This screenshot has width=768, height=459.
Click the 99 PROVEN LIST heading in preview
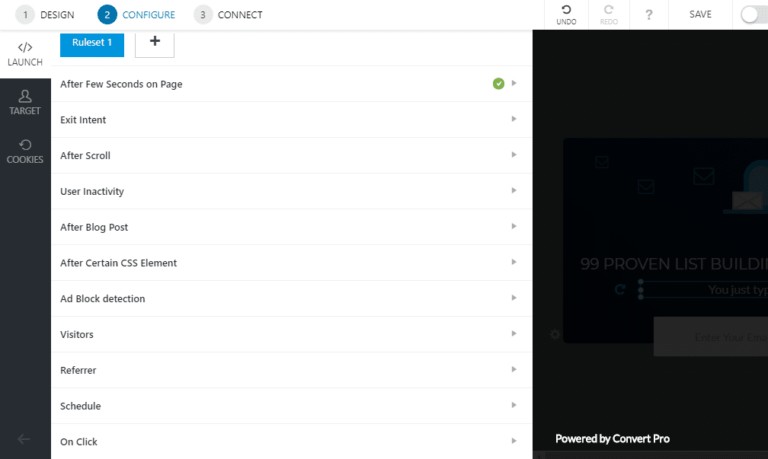674,264
